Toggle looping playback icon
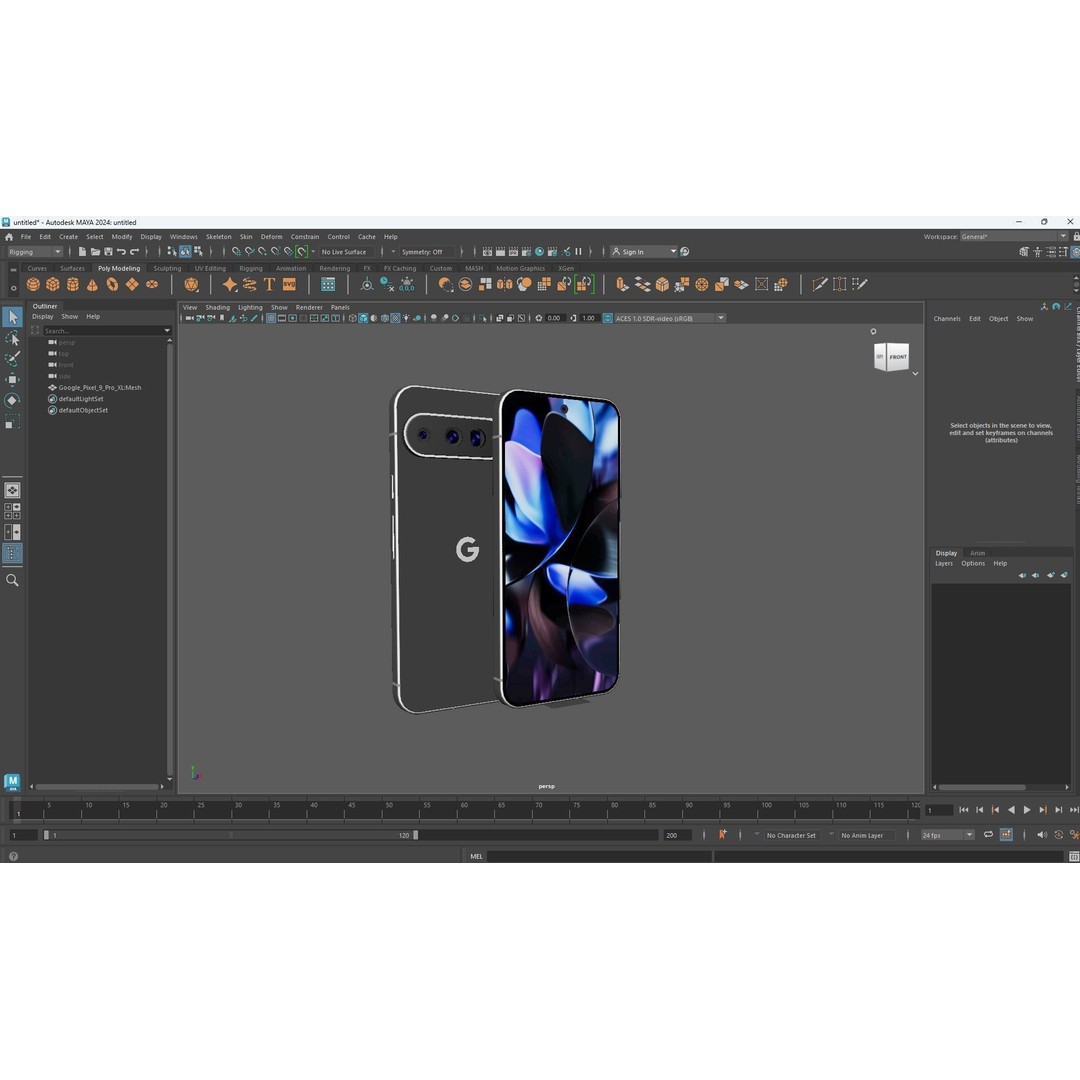The width and height of the screenshot is (1080, 1080). point(988,835)
